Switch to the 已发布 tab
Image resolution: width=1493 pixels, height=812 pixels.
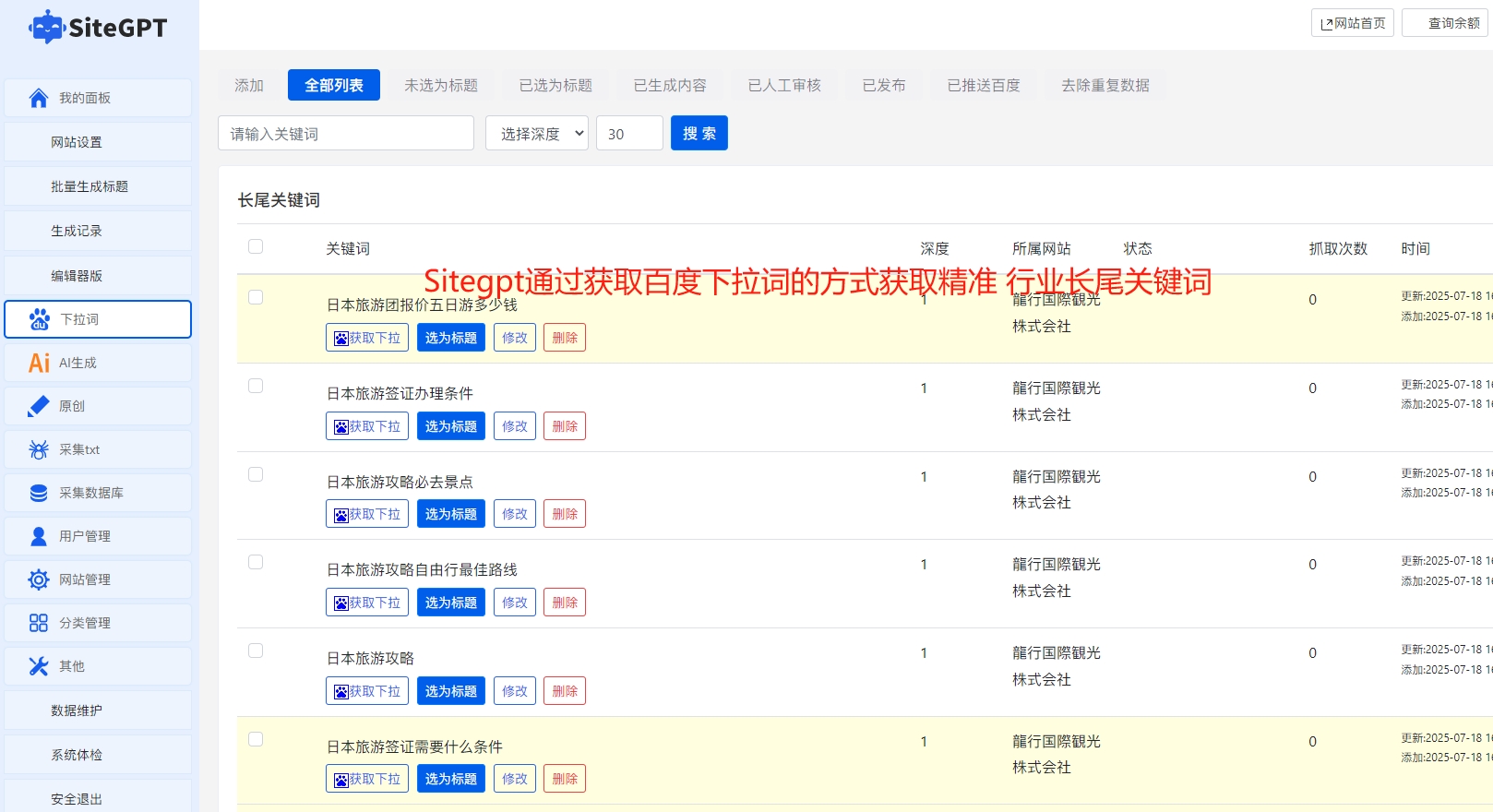pyautogui.click(x=884, y=85)
